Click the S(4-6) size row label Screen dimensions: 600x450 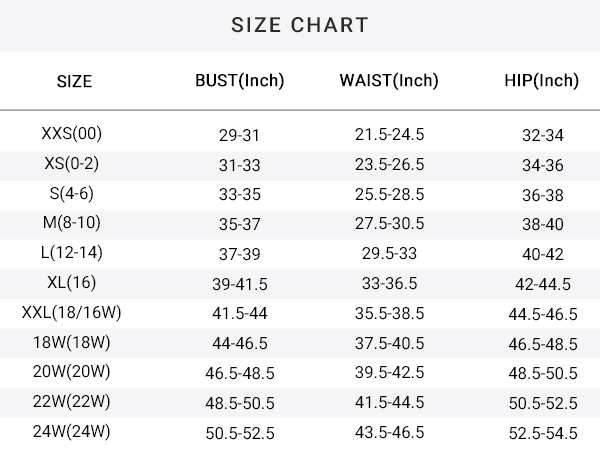[x=72, y=193]
